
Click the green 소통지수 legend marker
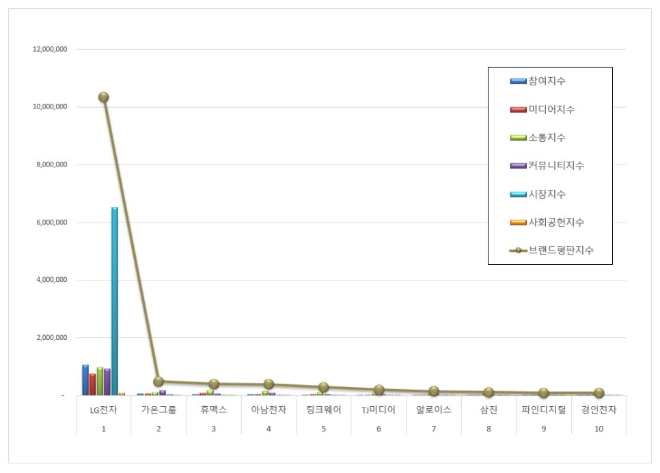tap(517, 137)
